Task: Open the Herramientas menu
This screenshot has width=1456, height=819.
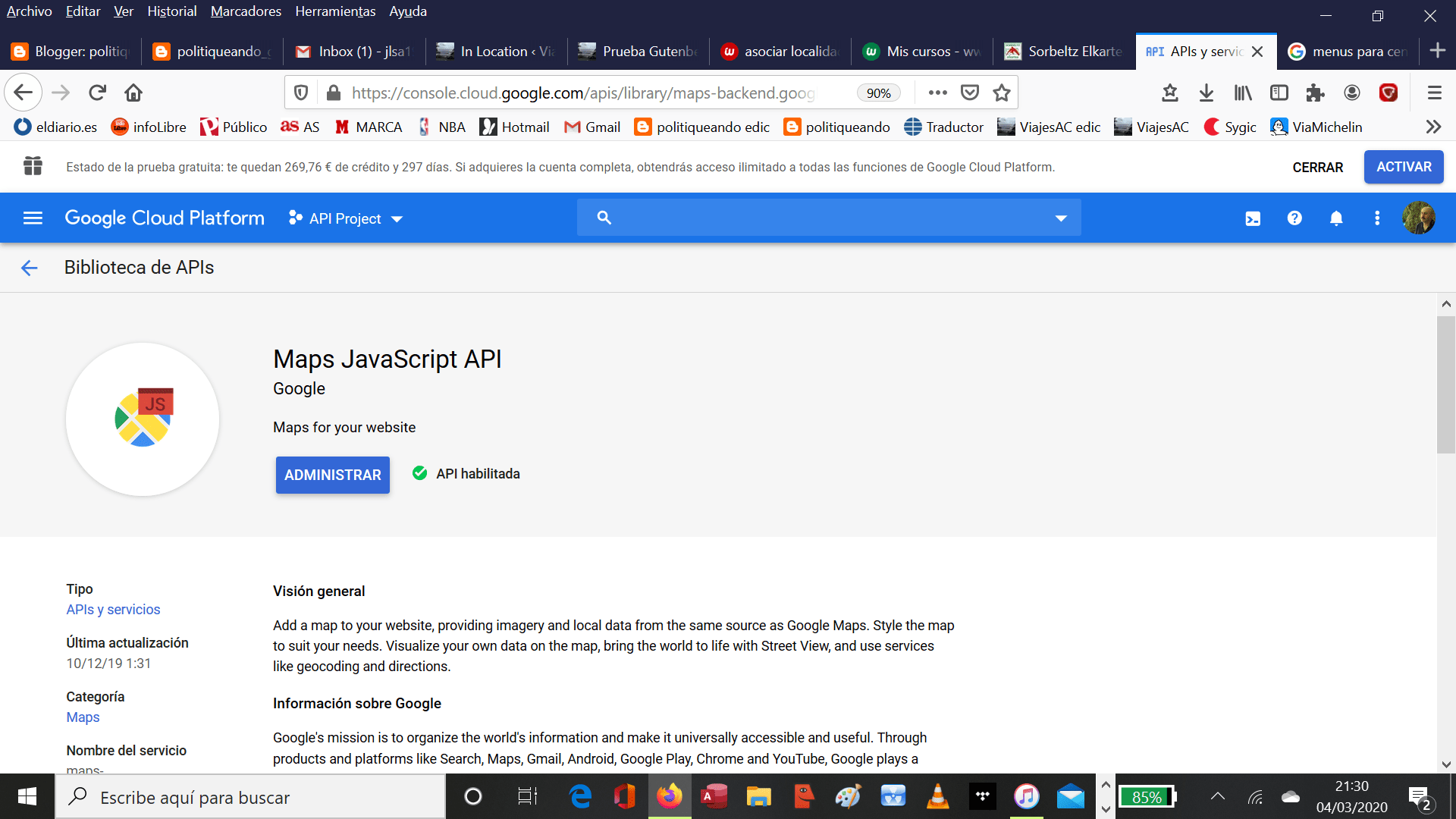Action: click(335, 11)
